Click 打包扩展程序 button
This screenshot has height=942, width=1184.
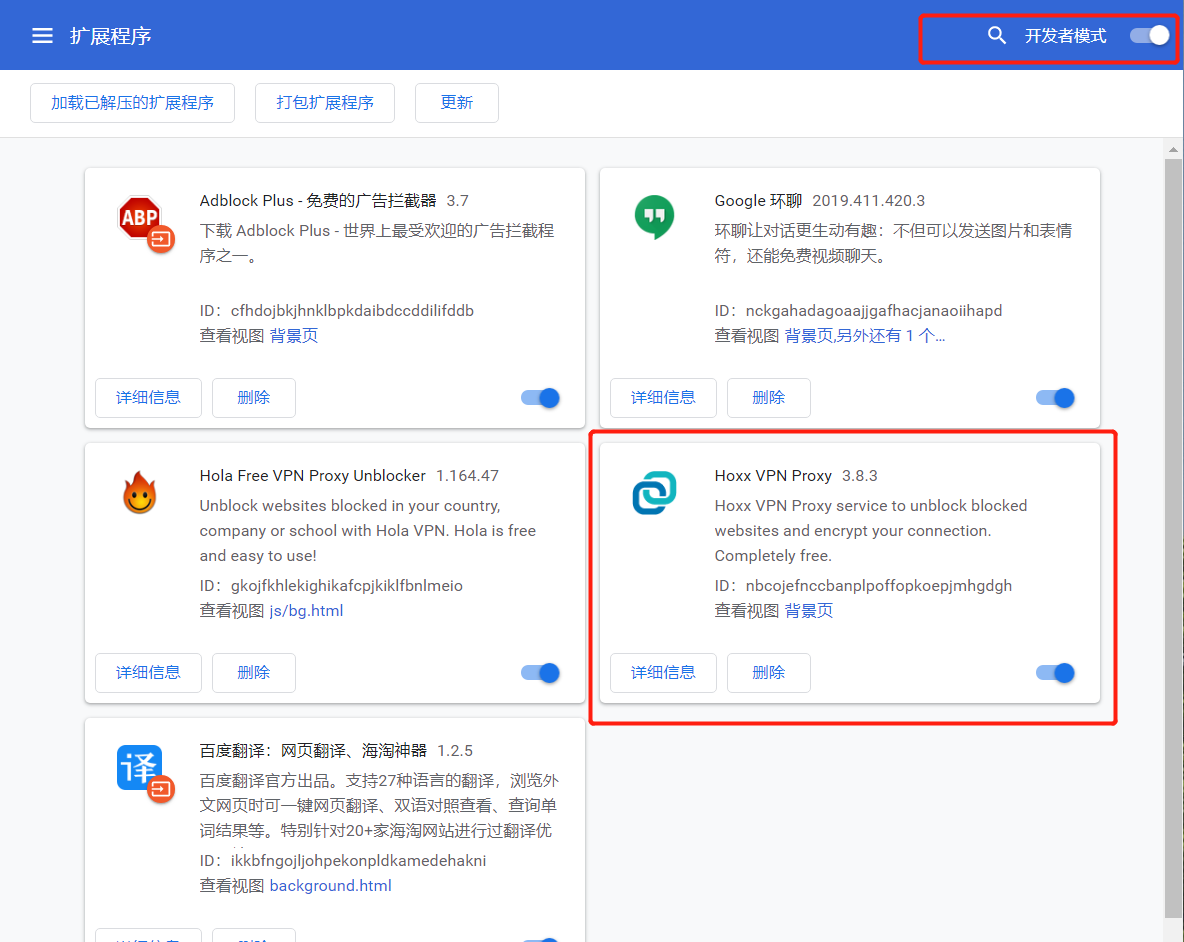tap(325, 103)
